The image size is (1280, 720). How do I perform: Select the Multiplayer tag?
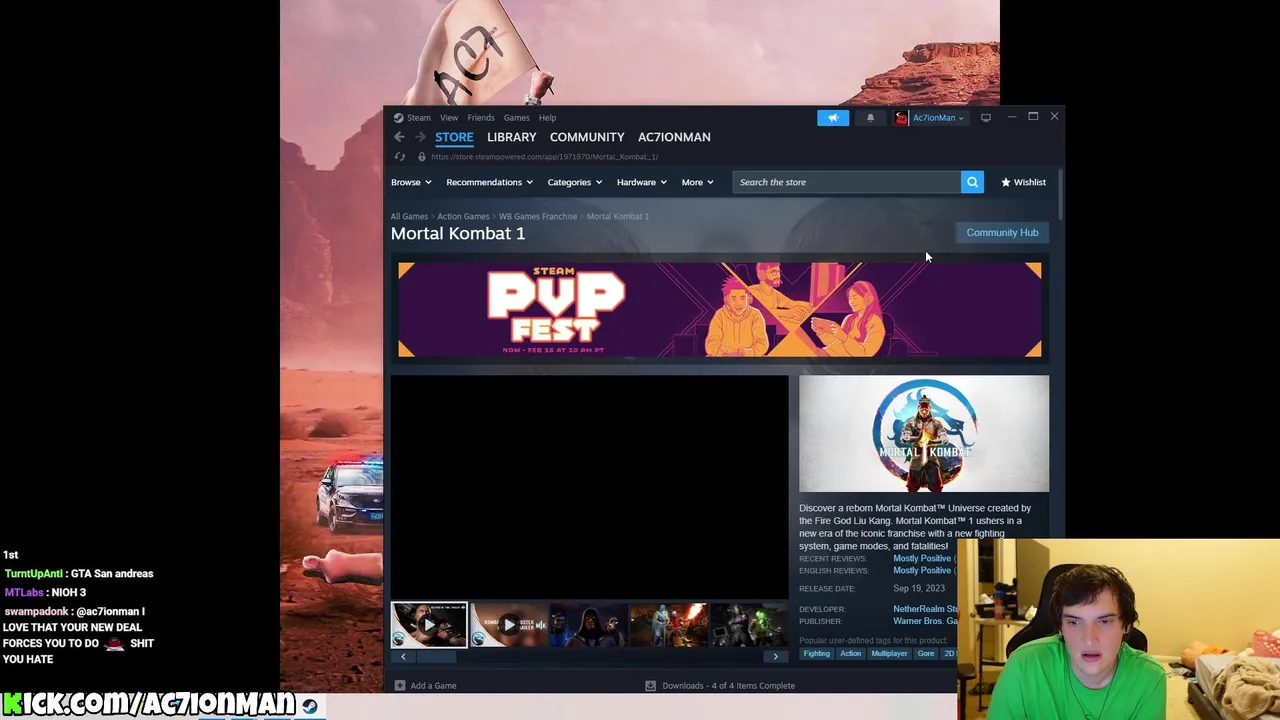[x=889, y=654]
